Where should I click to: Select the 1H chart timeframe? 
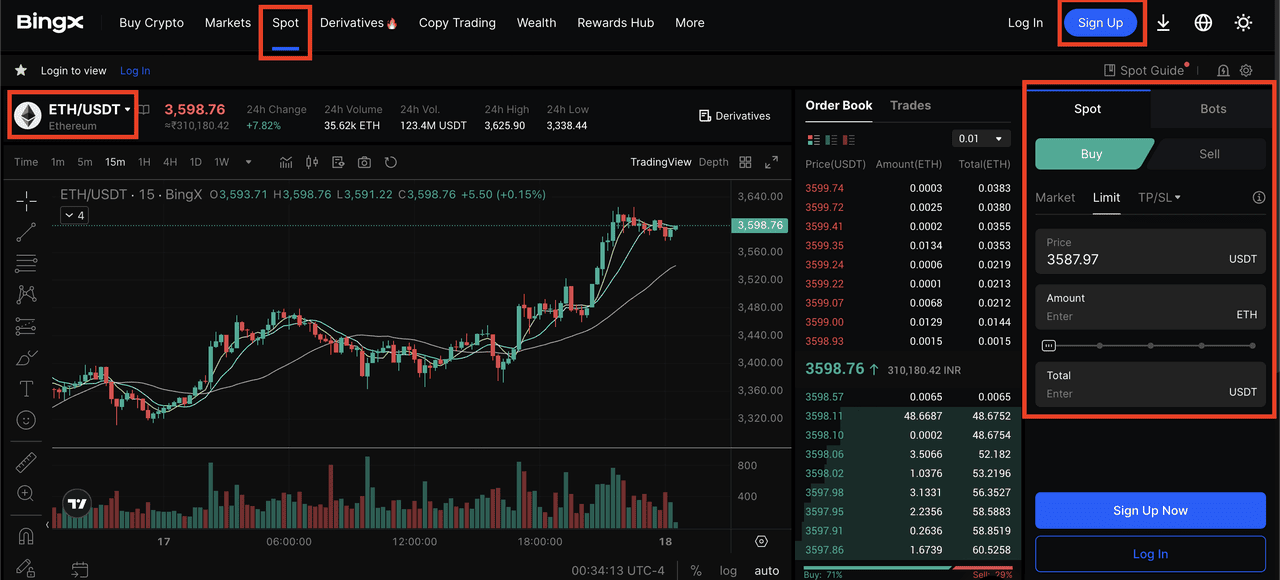tap(145, 162)
